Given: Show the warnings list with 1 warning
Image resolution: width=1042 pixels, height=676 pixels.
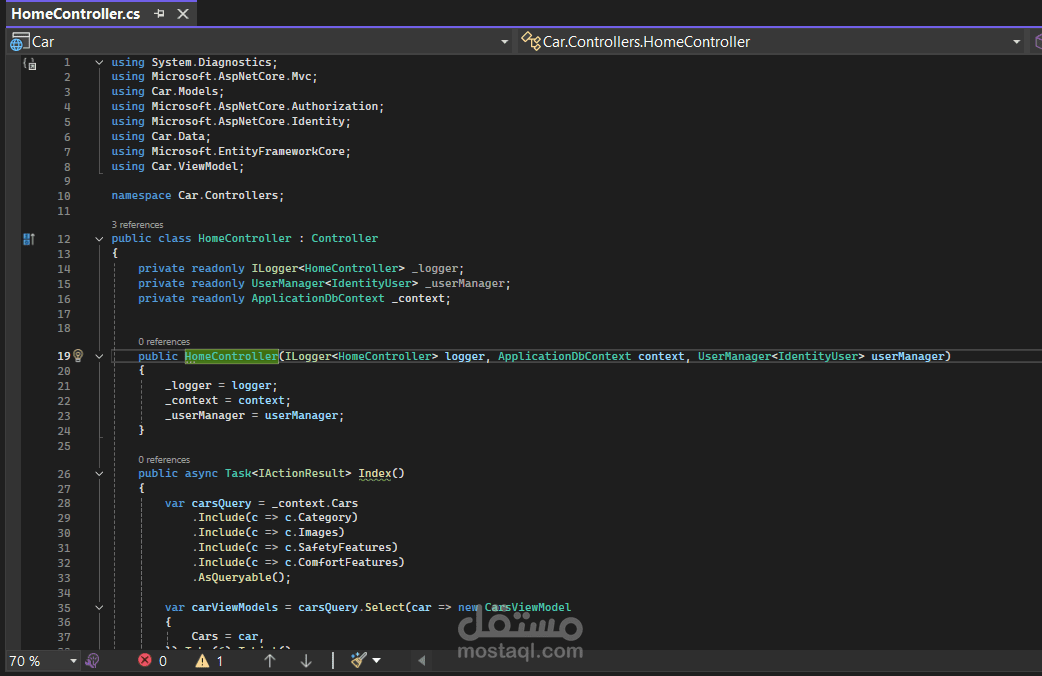Looking at the screenshot, I should [209, 661].
